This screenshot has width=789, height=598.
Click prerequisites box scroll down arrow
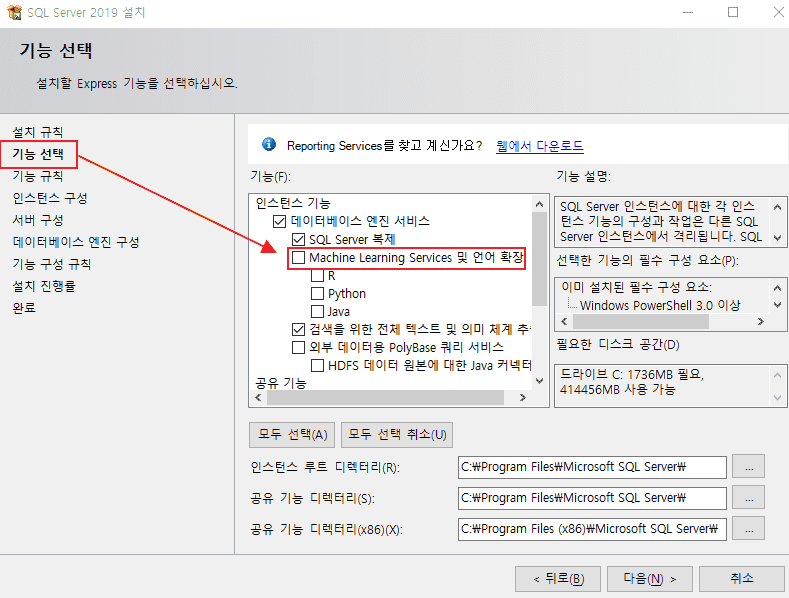tap(777, 305)
